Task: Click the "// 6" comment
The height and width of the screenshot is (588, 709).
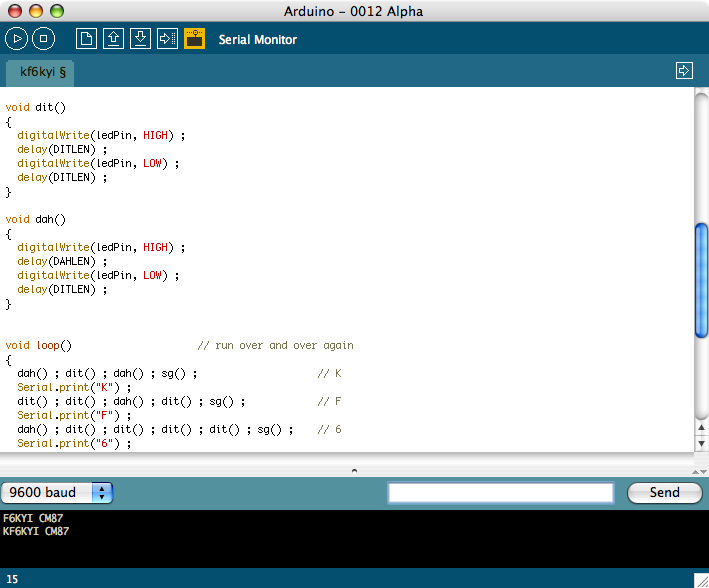Action: click(329, 430)
